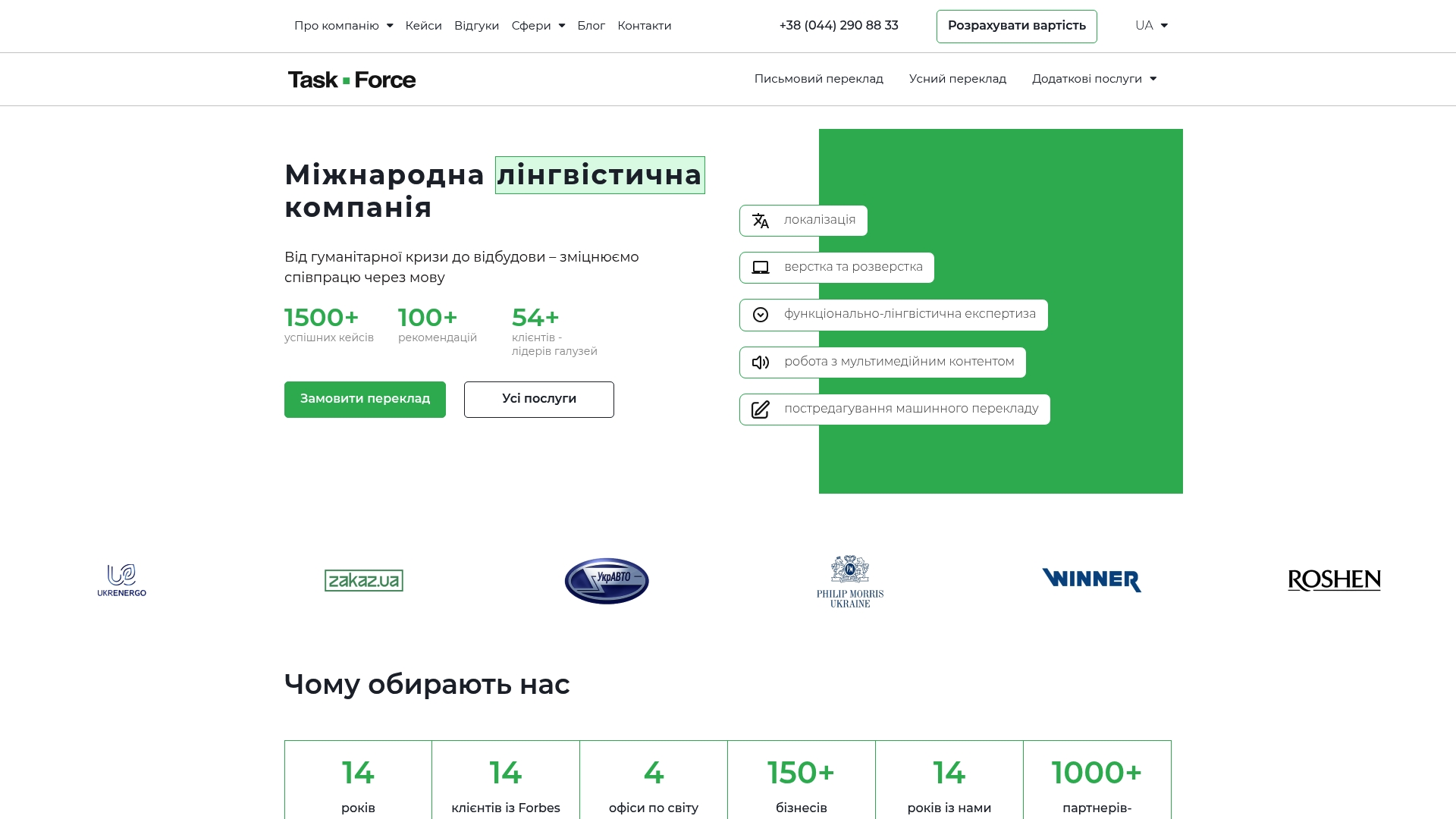This screenshot has width=1456, height=819.
Task: Click the pencil edit icon for постредагування
Action: [x=761, y=409]
